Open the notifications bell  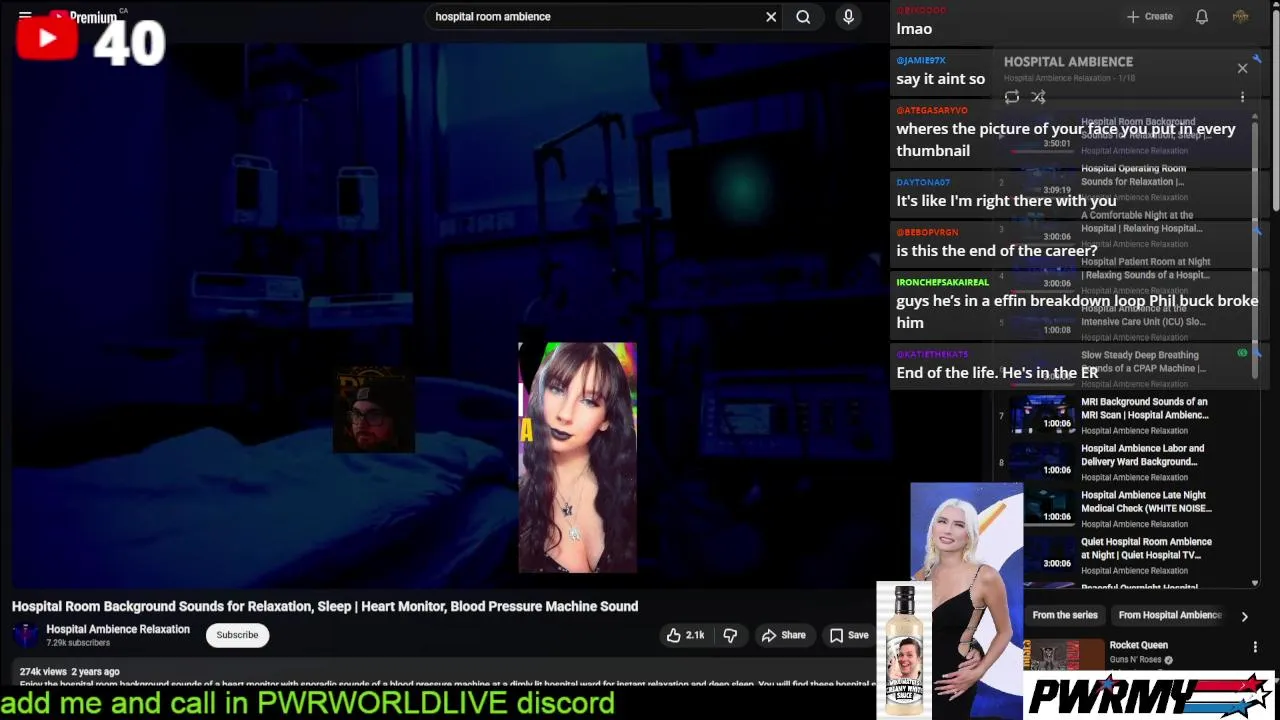(x=1202, y=16)
